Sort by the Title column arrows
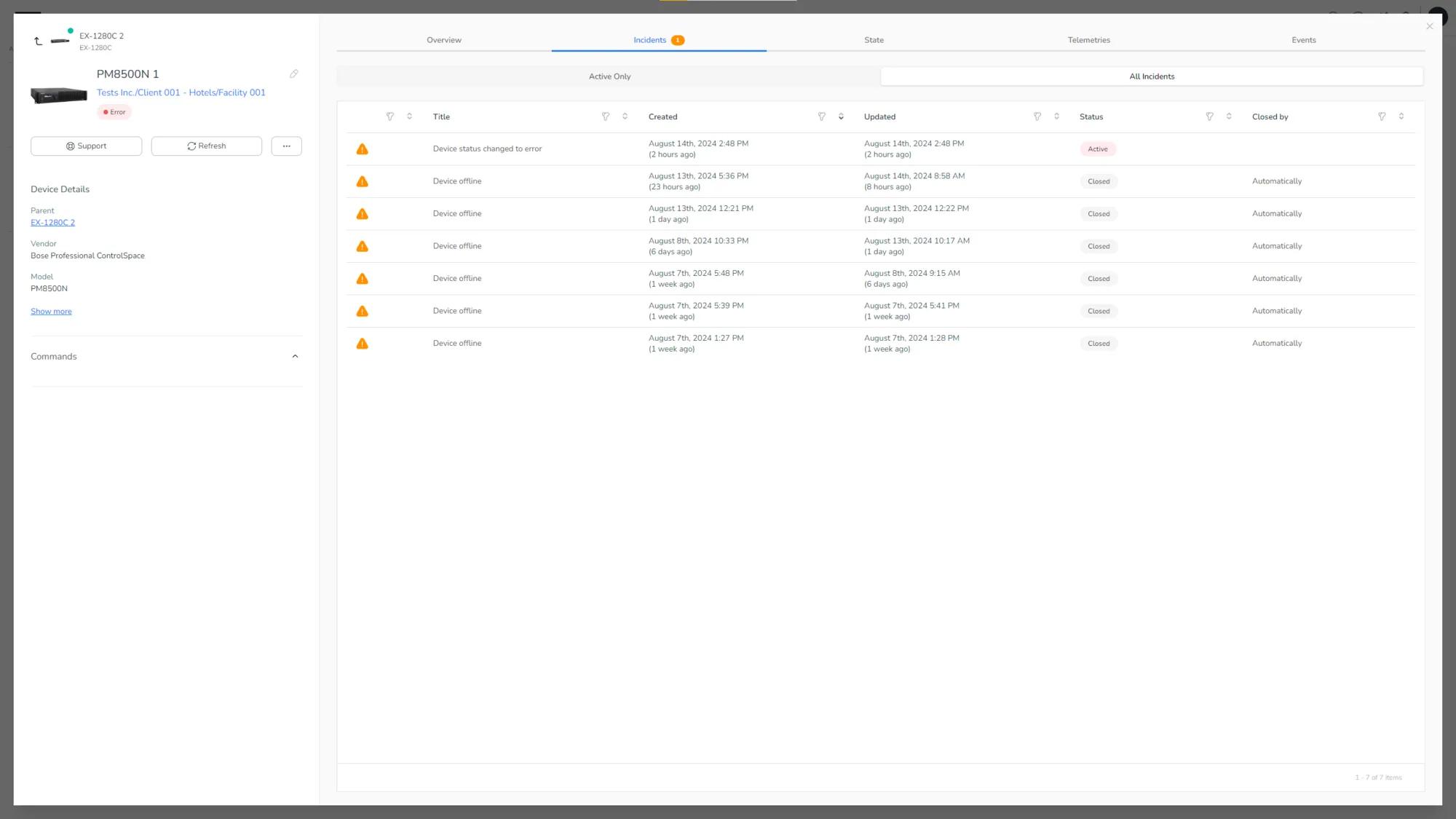 pos(625,116)
